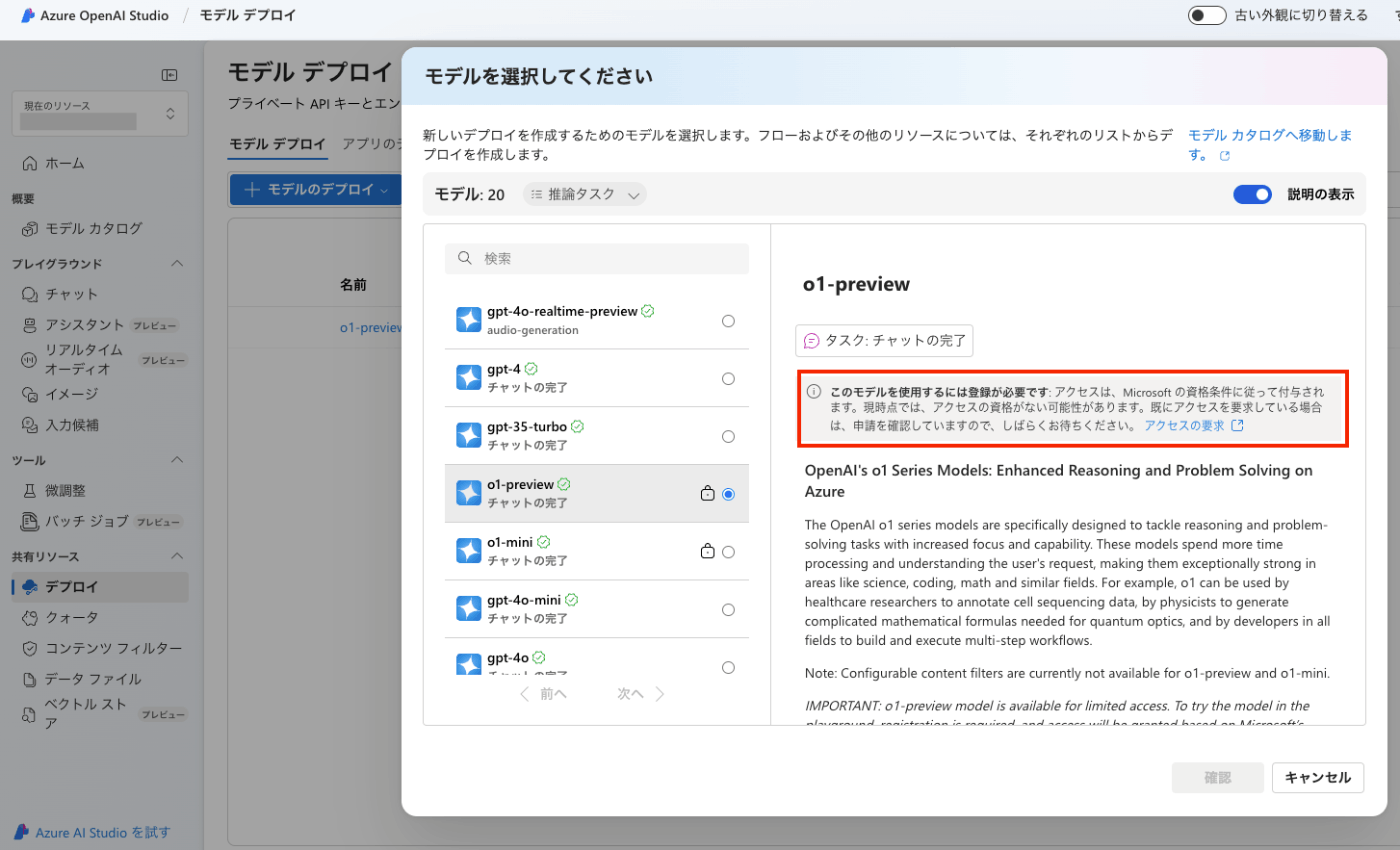
Task: Click the クォータ sidebar icon
Action: click(x=29, y=618)
